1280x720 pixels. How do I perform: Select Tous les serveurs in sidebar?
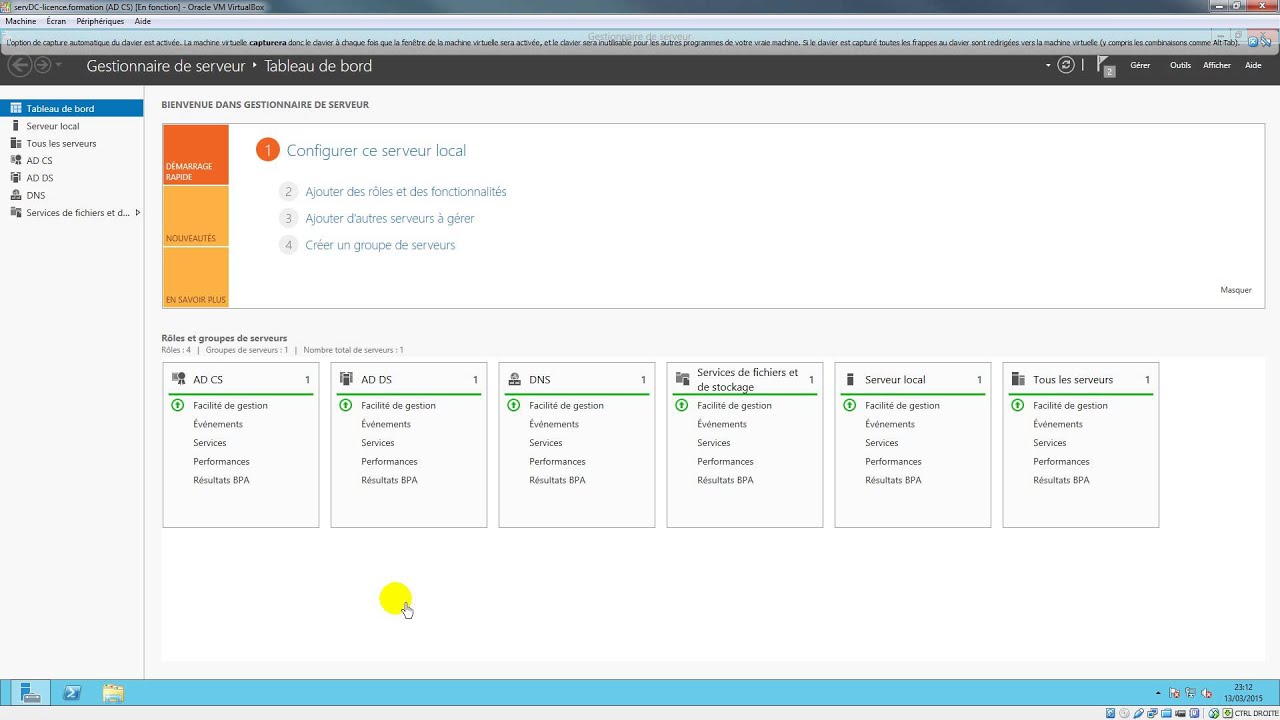tap(72, 143)
